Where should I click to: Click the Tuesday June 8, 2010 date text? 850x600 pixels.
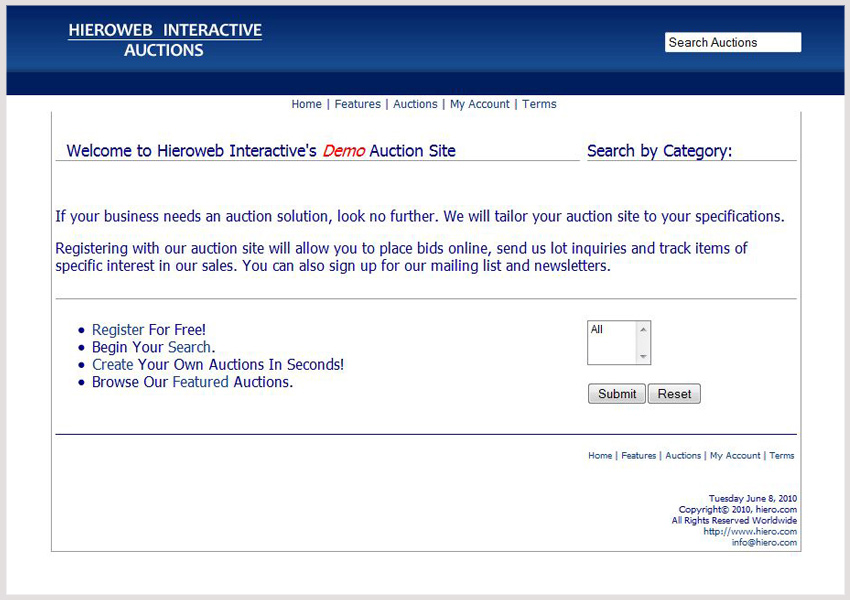point(753,499)
